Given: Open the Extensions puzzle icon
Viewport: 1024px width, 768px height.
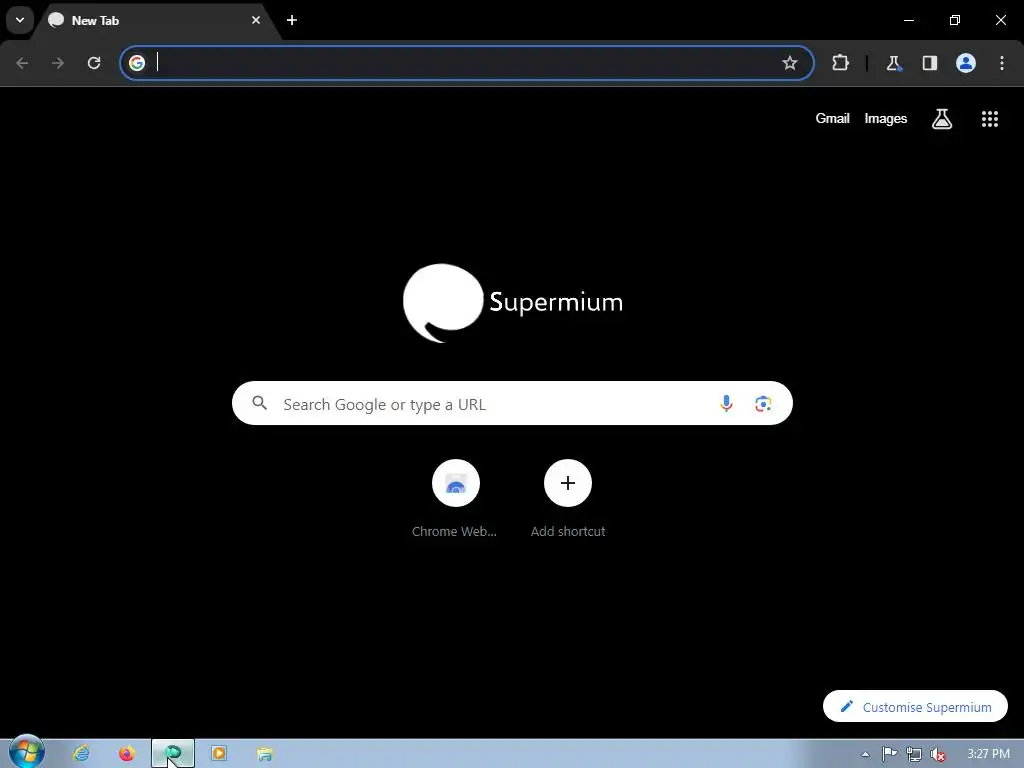Looking at the screenshot, I should tap(840, 63).
